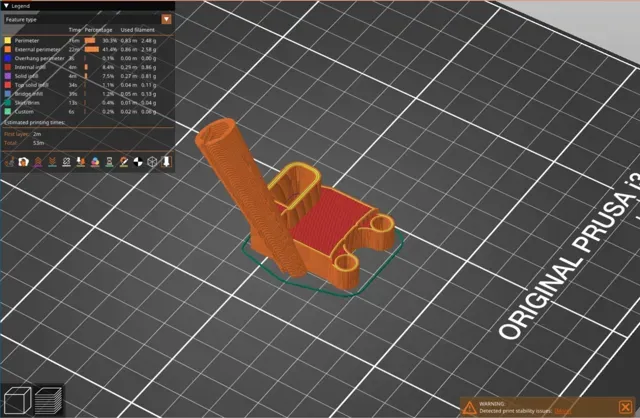This screenshot has height=418, width=640.
Task: Dismiss the print stability warning
Action: [625, 407]
